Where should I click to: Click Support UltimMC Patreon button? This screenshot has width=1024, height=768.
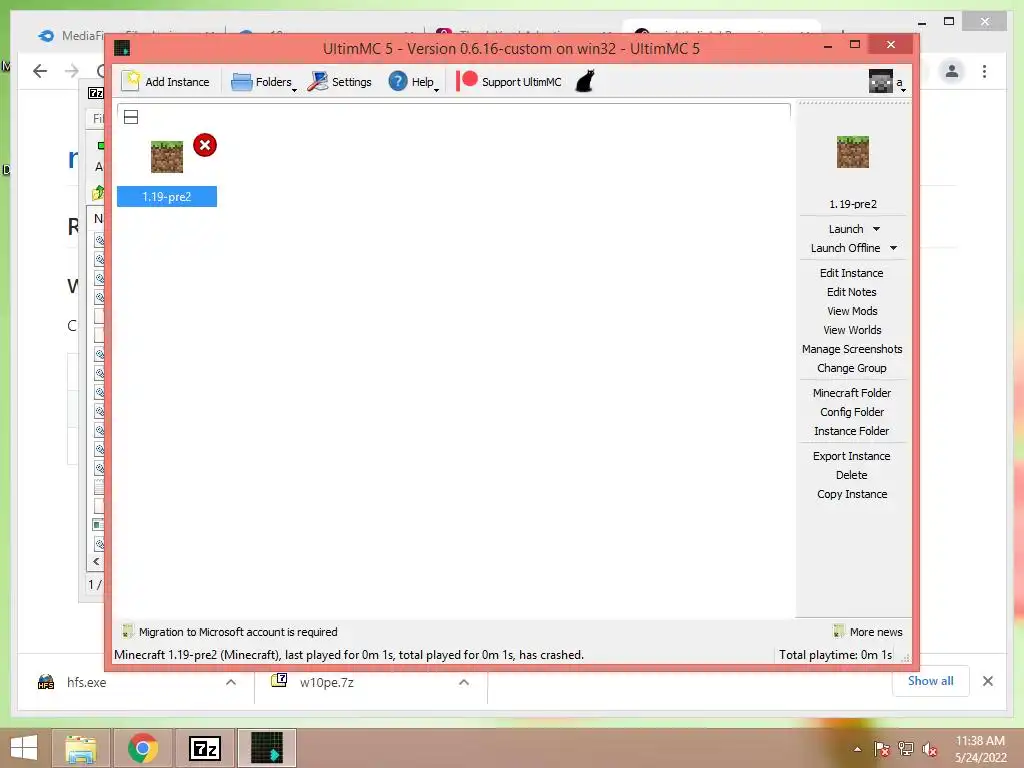pyautogui.click(x=509, y=82)
